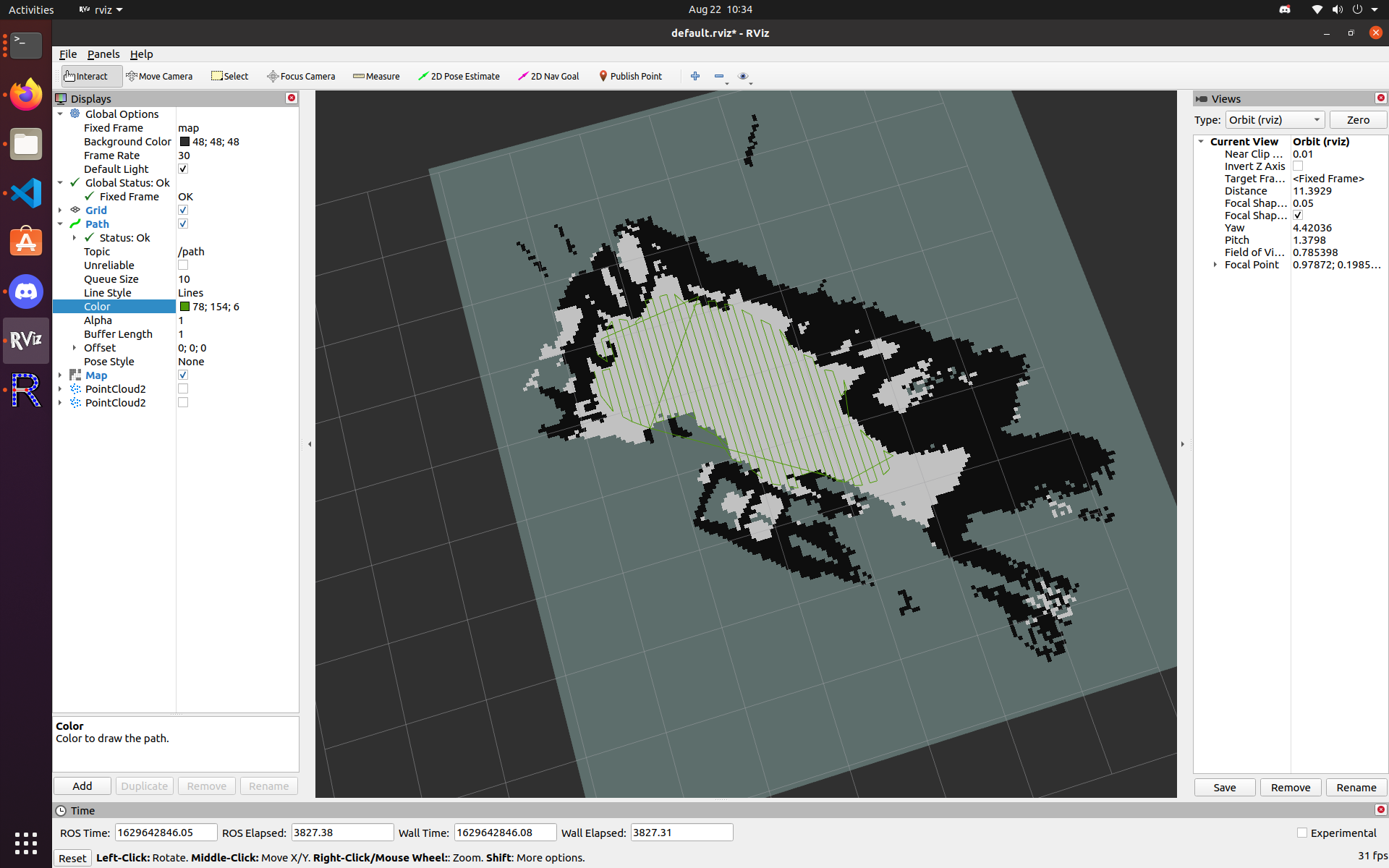Select the 2D Pose Estimate tool

pos(459,76)
